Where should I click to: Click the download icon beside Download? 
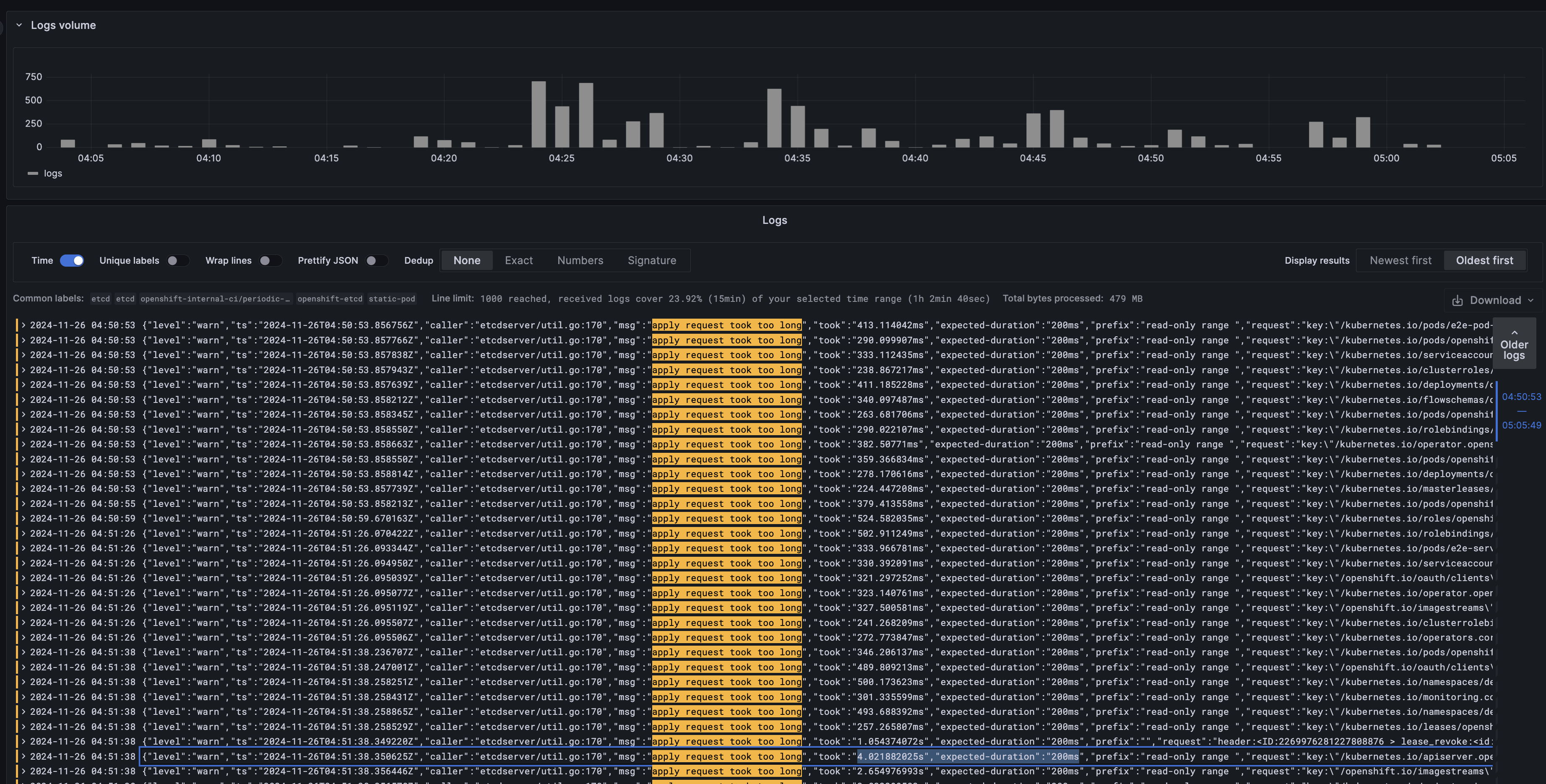click(1457, 301)
